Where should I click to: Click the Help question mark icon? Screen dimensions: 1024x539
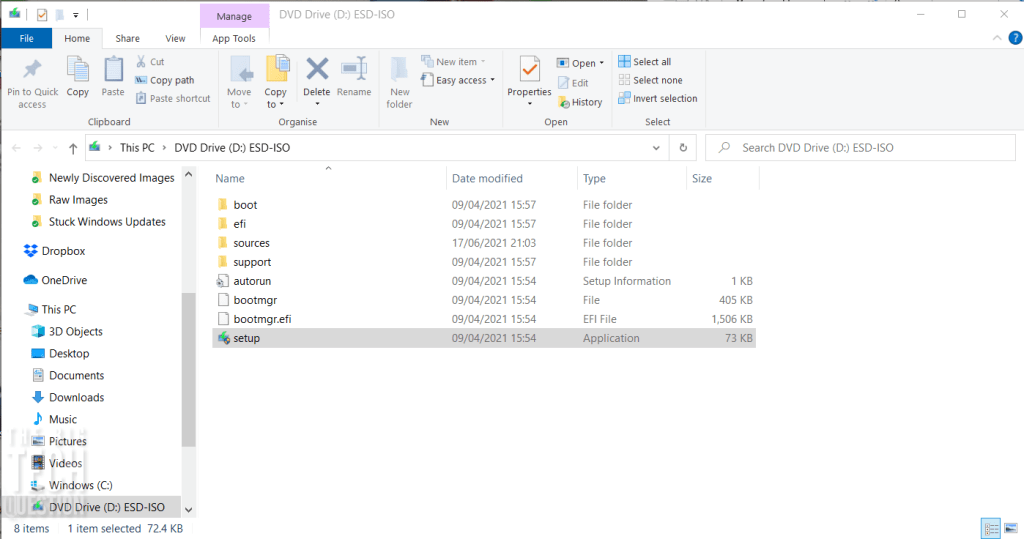click(1015, 38)
